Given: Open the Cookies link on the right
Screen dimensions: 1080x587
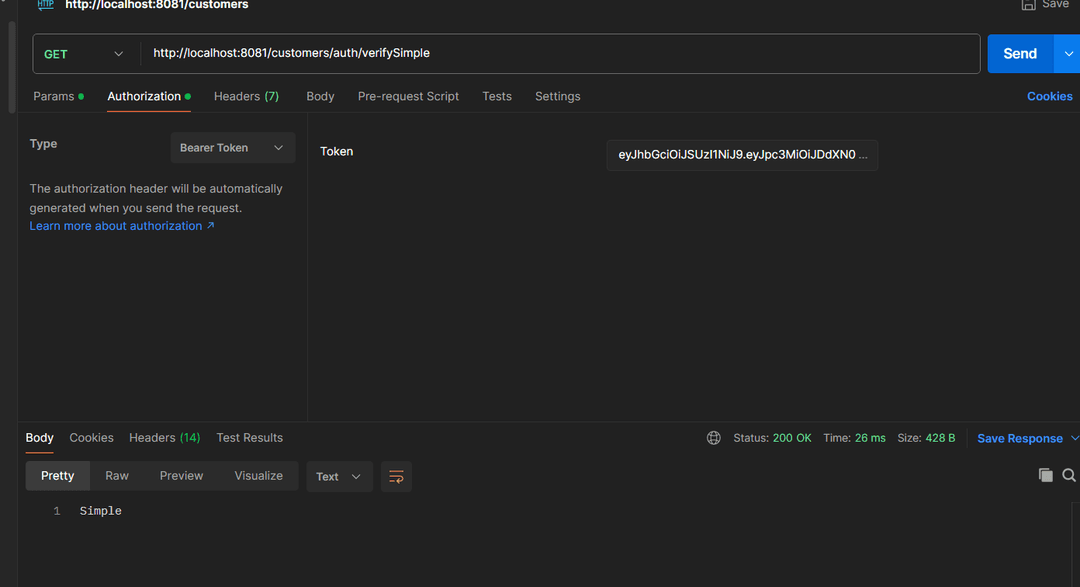Looking at the screenshot, I should pos(1049,97).
